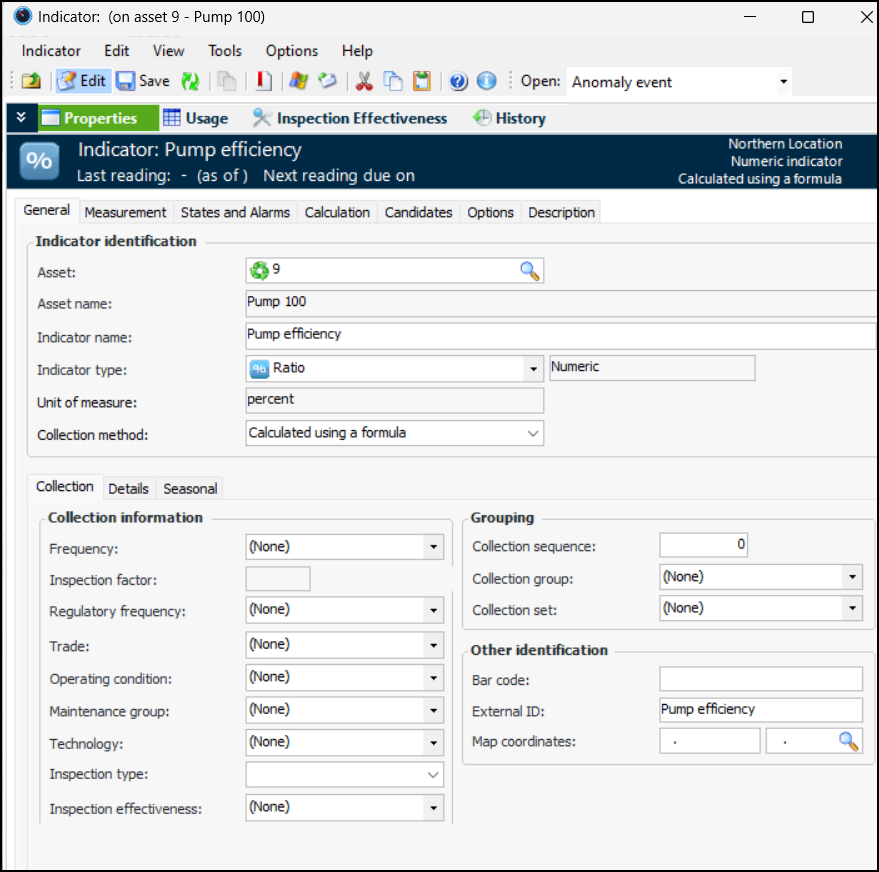Open Help with the question mark icon
Screen dimensions: 879x872
point(458,82)
